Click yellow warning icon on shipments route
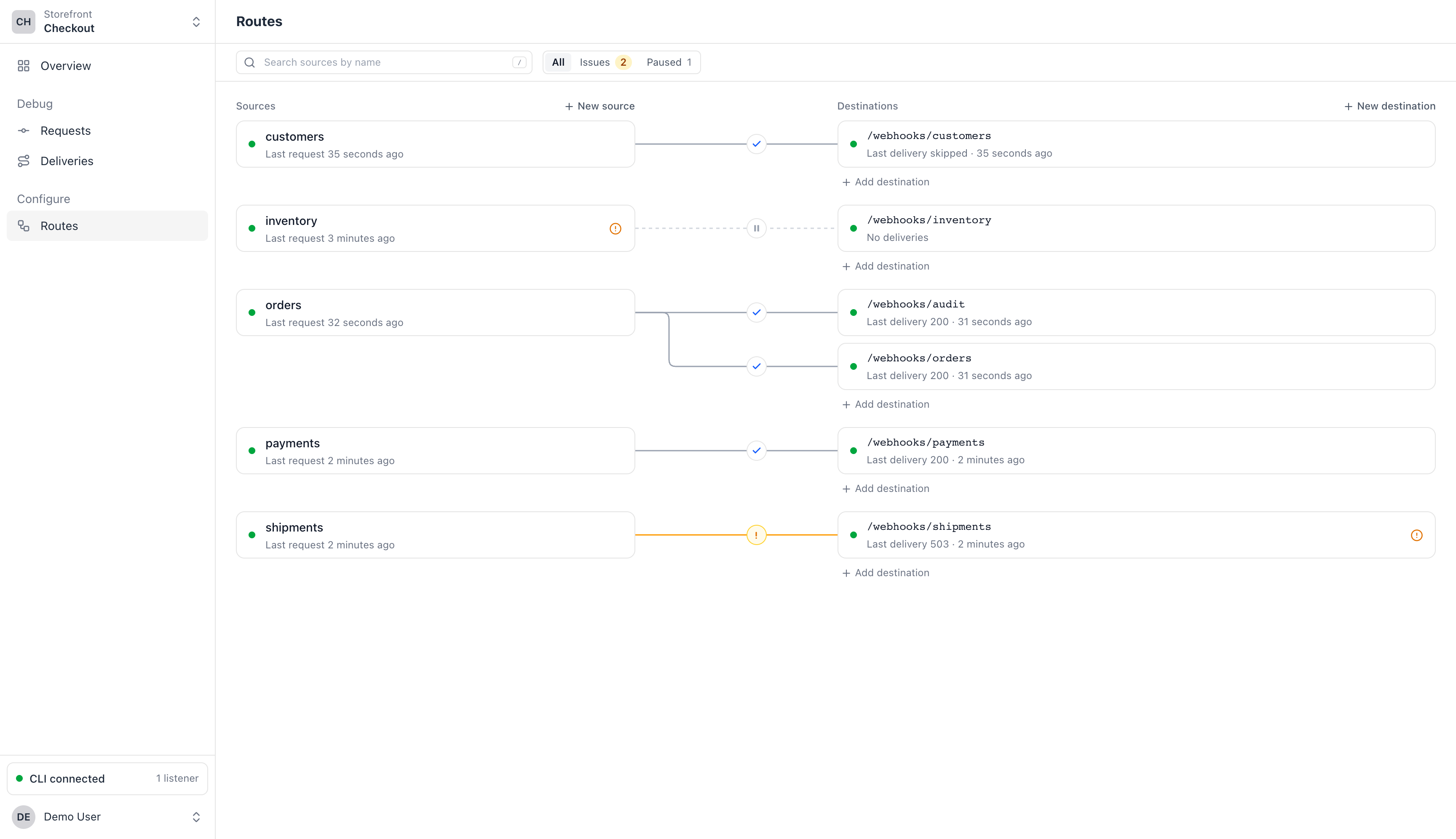The height and width of the screenshot is (839, 1456). tap(756, 535)
